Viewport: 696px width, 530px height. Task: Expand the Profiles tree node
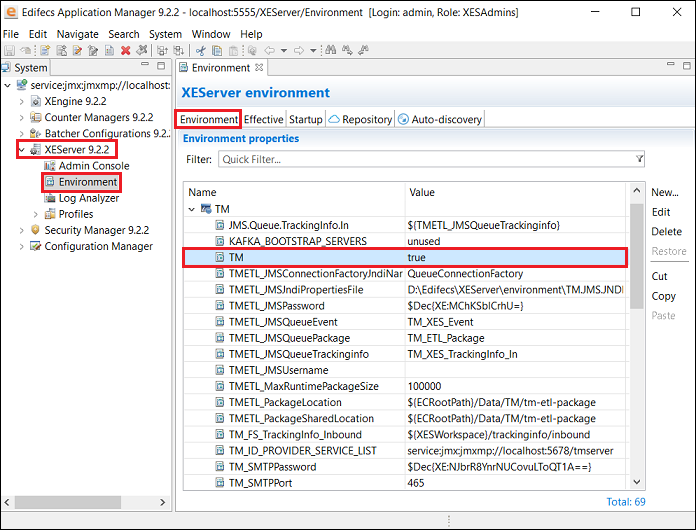(36, 214)
